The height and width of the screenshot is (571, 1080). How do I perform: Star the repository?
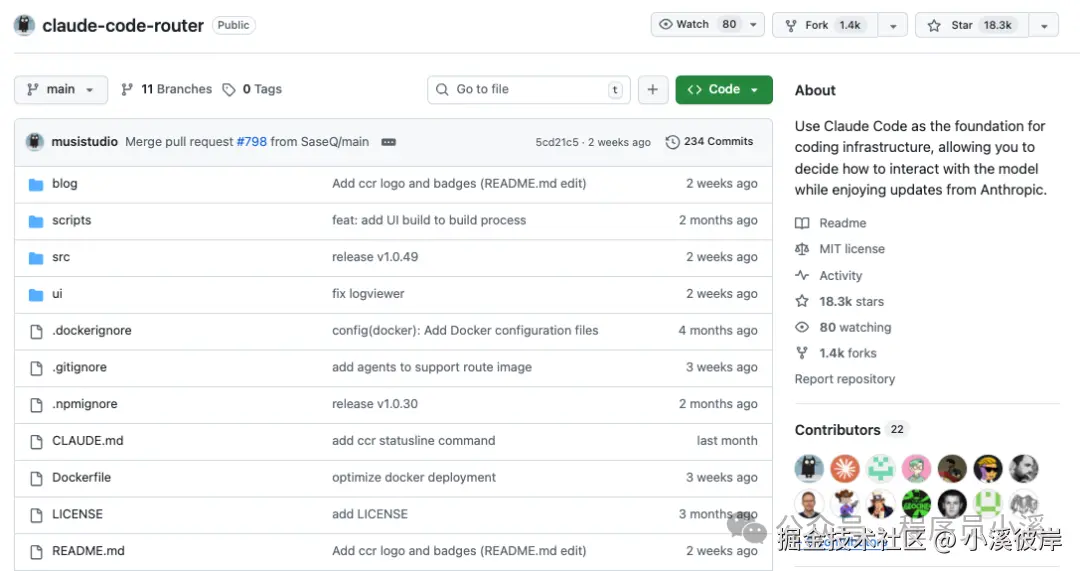(x=972, y=25)
